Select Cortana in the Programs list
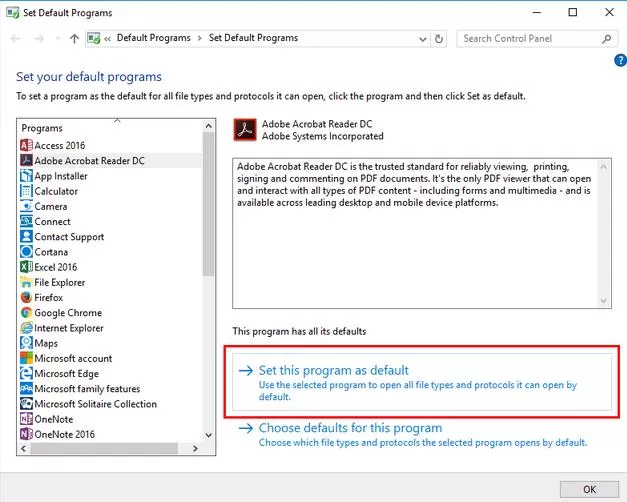627x502 pixels. click(111, 252)
